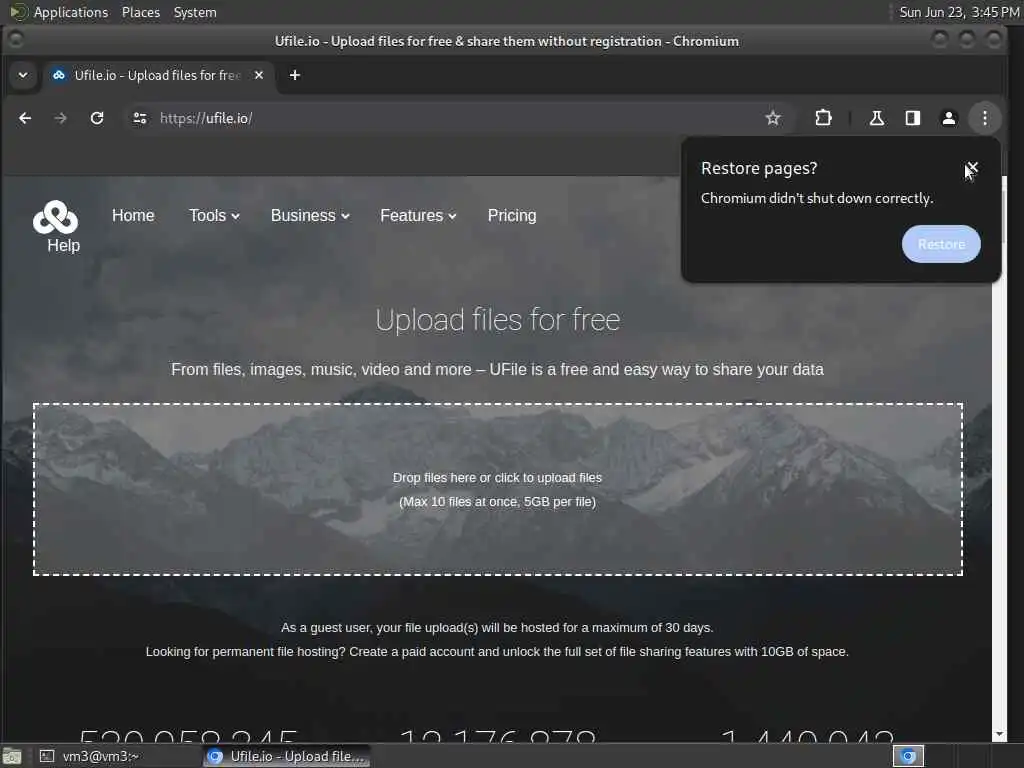This screenshot has height=768, width=1024.
Task: Bookmark this page with the star icon
Action: pos(773,118)
